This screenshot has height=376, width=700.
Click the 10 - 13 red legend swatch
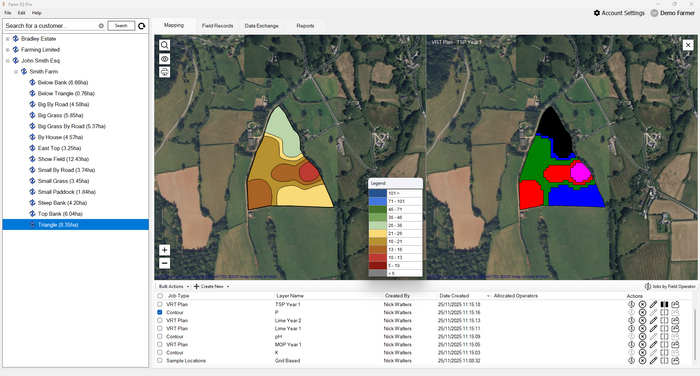click(378, 258)
